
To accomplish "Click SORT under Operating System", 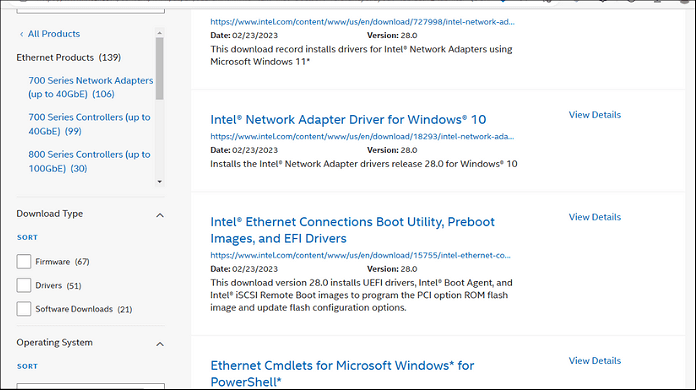I will coord(27,366).
